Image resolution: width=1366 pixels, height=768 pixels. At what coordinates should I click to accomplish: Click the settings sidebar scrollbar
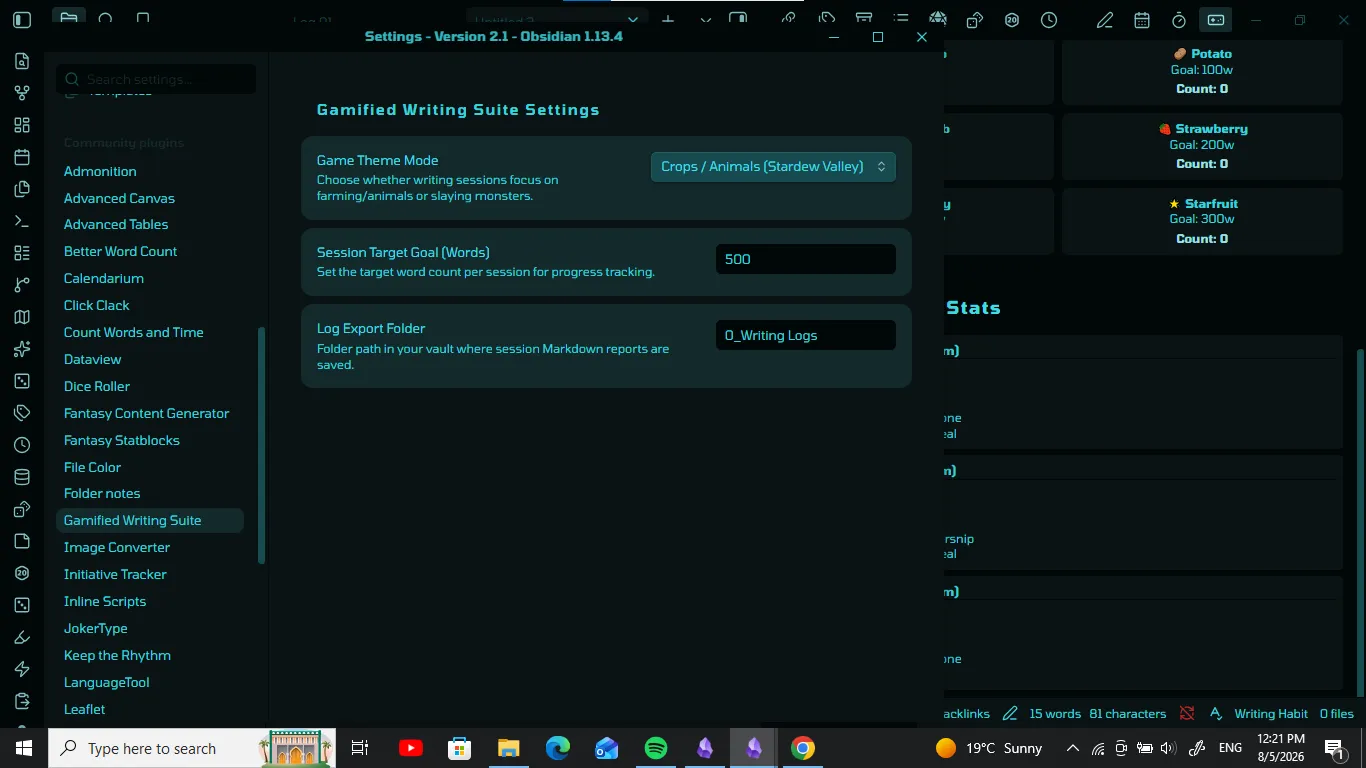[262, 446]
